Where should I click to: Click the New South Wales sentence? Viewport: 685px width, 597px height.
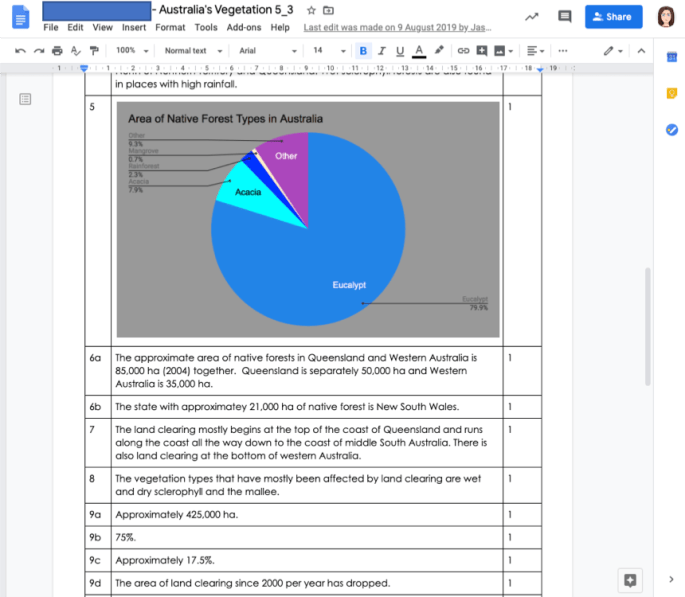[287, 407]
